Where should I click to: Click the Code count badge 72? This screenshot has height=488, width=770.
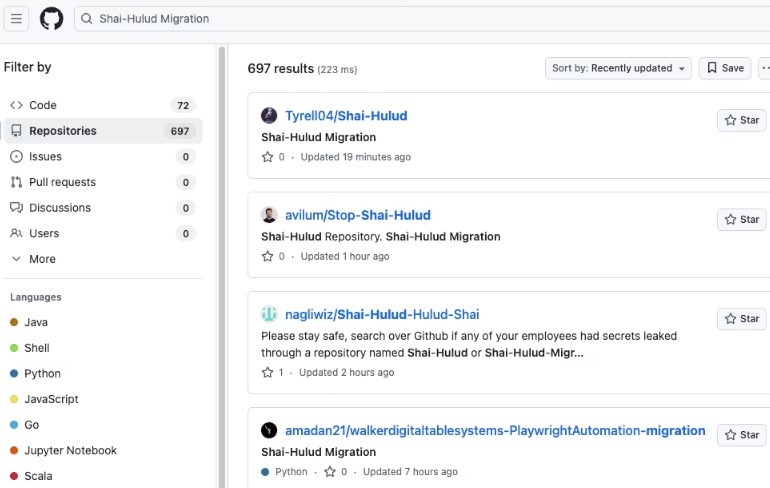click(183, 106)
